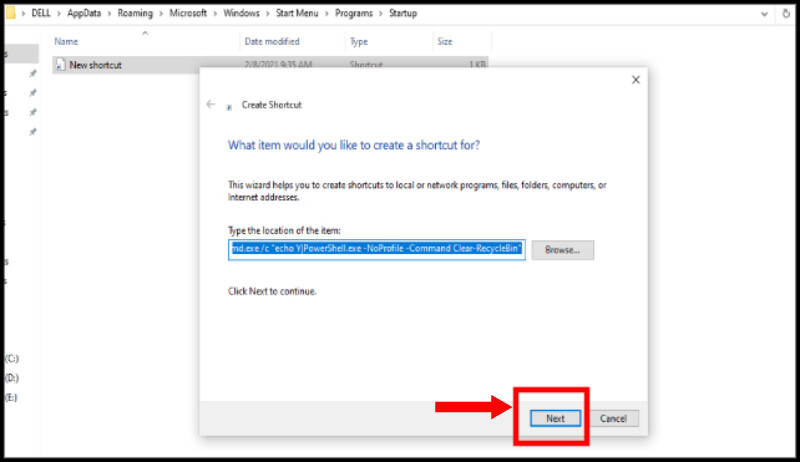Expand chevron between DELL and AppData

coord(59,14)
